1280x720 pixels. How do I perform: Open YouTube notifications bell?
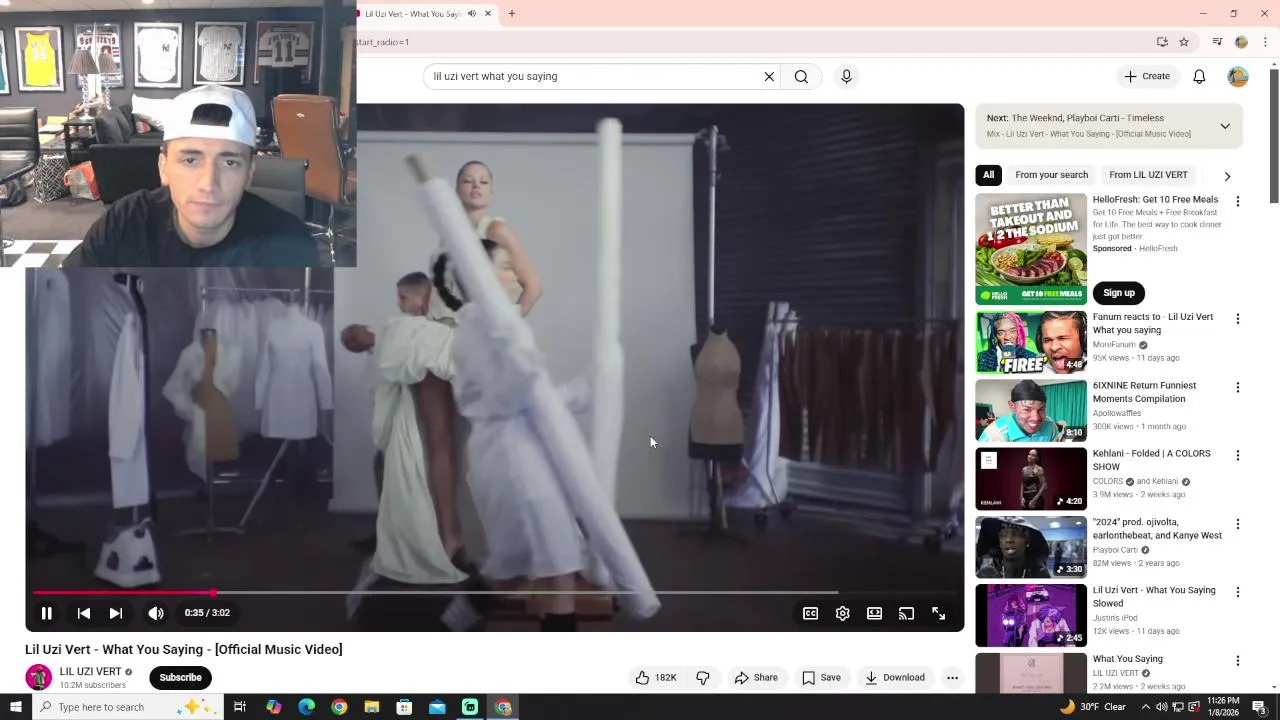point(1199,76)
